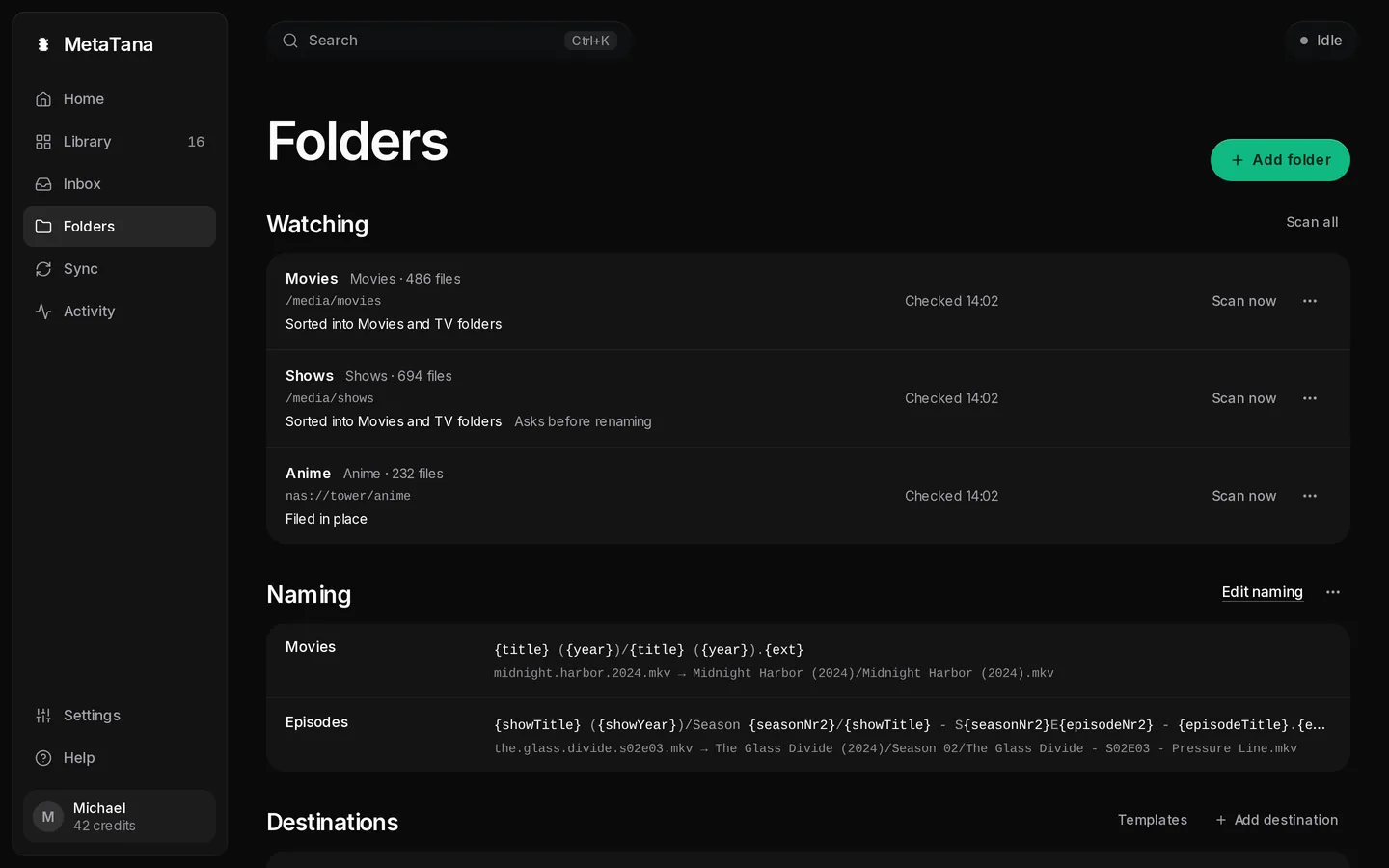1389x868 pixels.
Task: Scan now the Anime folder
Action: [1243, 496]
